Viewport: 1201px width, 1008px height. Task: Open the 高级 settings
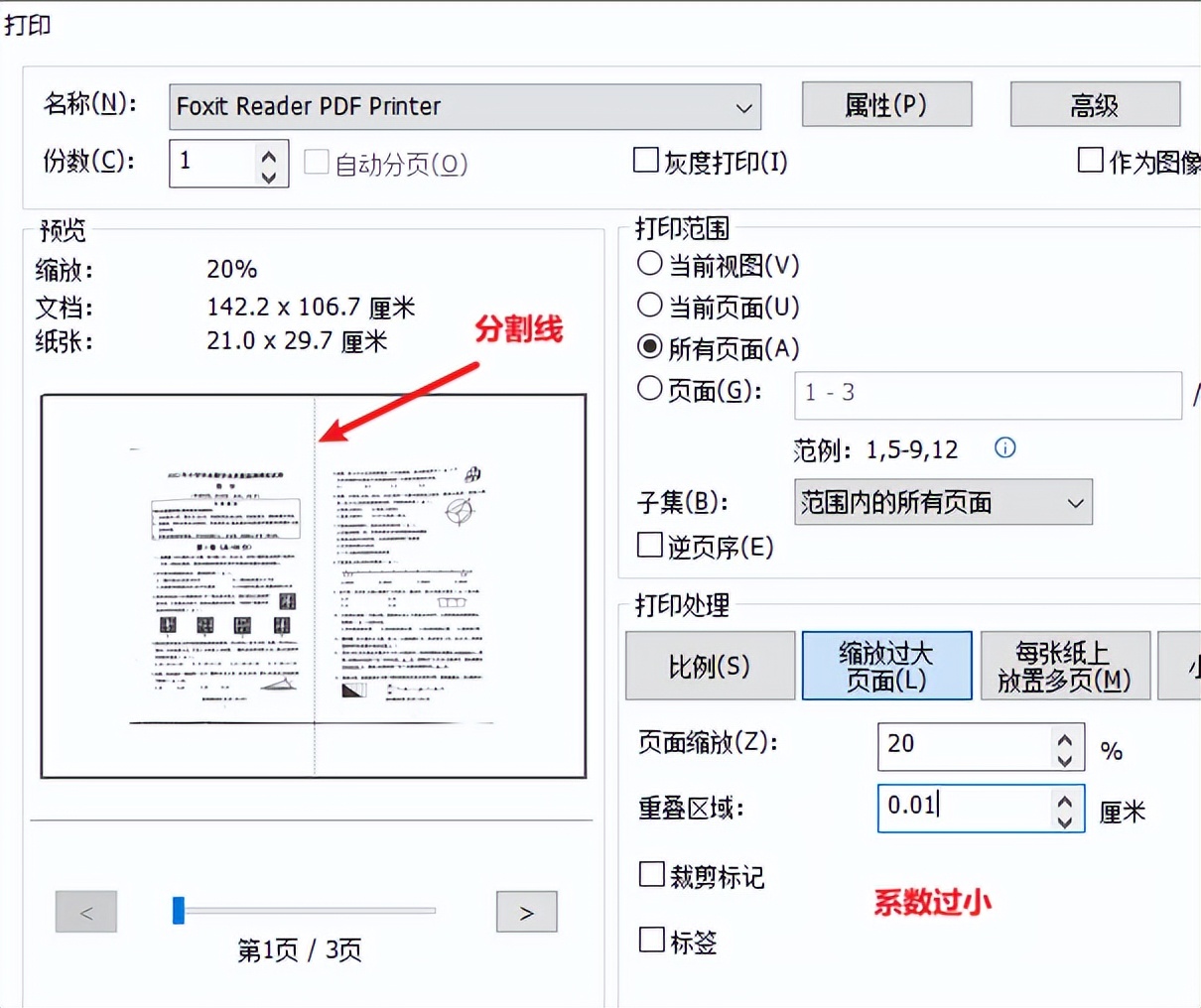pos(1096,104)
